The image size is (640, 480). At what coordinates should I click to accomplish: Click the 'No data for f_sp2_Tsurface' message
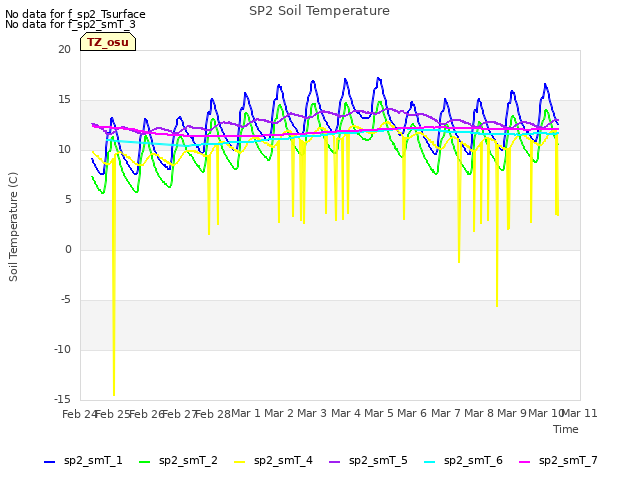coord(75,14)
